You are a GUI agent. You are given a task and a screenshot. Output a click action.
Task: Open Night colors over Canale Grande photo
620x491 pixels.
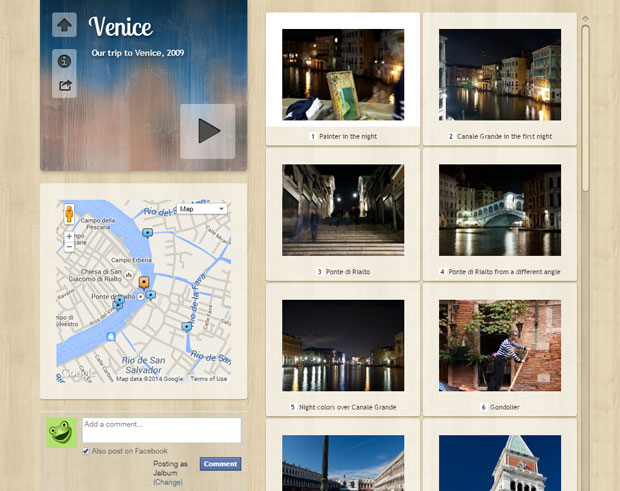[x=343, y=345]
